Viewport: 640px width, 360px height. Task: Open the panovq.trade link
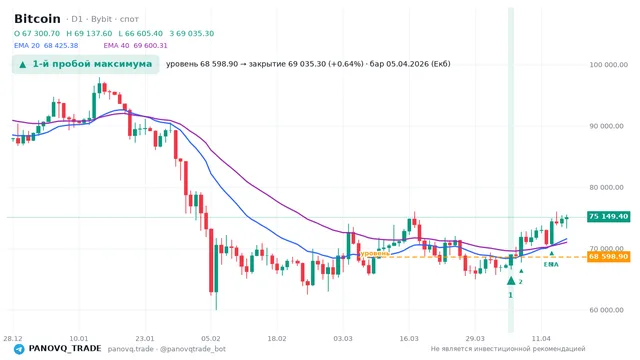[x=131, y=349]
